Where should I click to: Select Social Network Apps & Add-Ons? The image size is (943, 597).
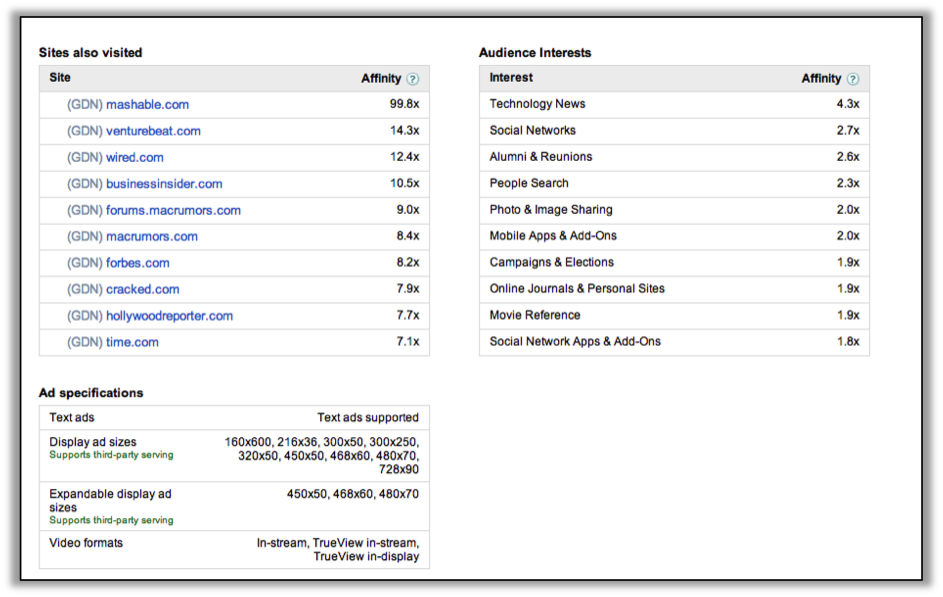(x=674, y=342)
